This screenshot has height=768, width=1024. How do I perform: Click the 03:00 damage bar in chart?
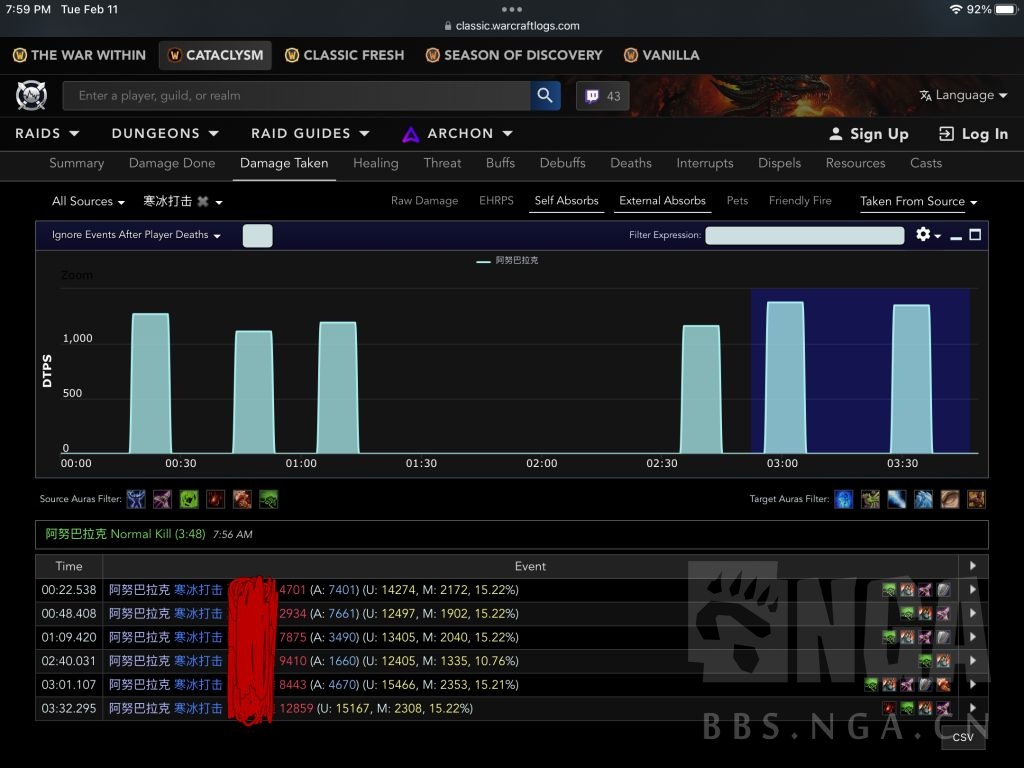[785, 378]
